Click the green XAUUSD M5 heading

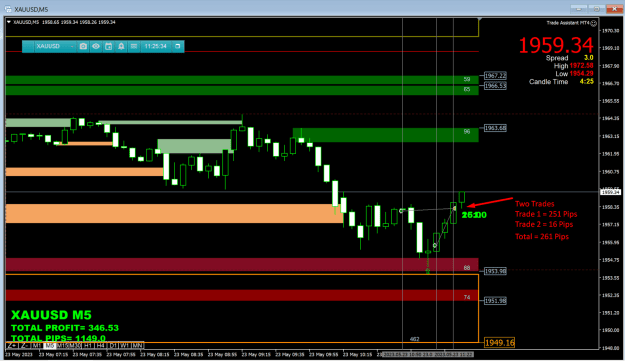coord(51,315)
